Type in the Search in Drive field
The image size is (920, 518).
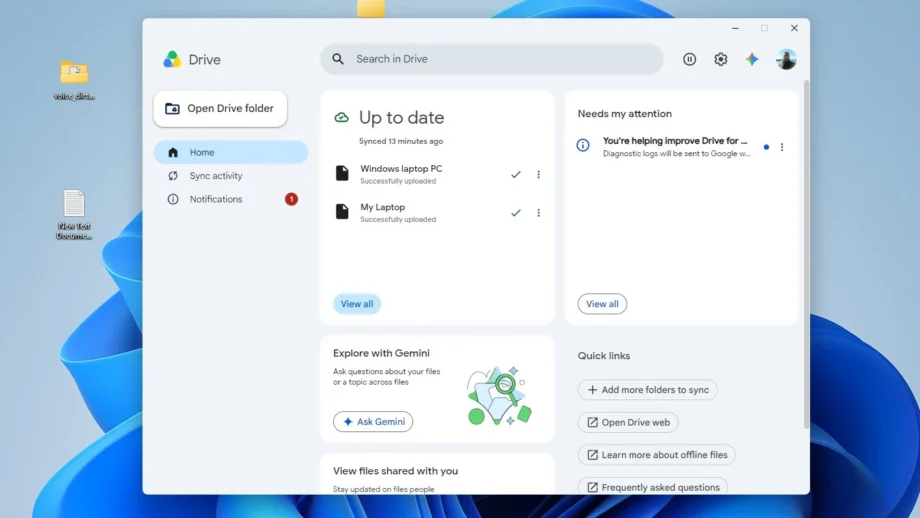pyautogui.click(x=492, y=59)
